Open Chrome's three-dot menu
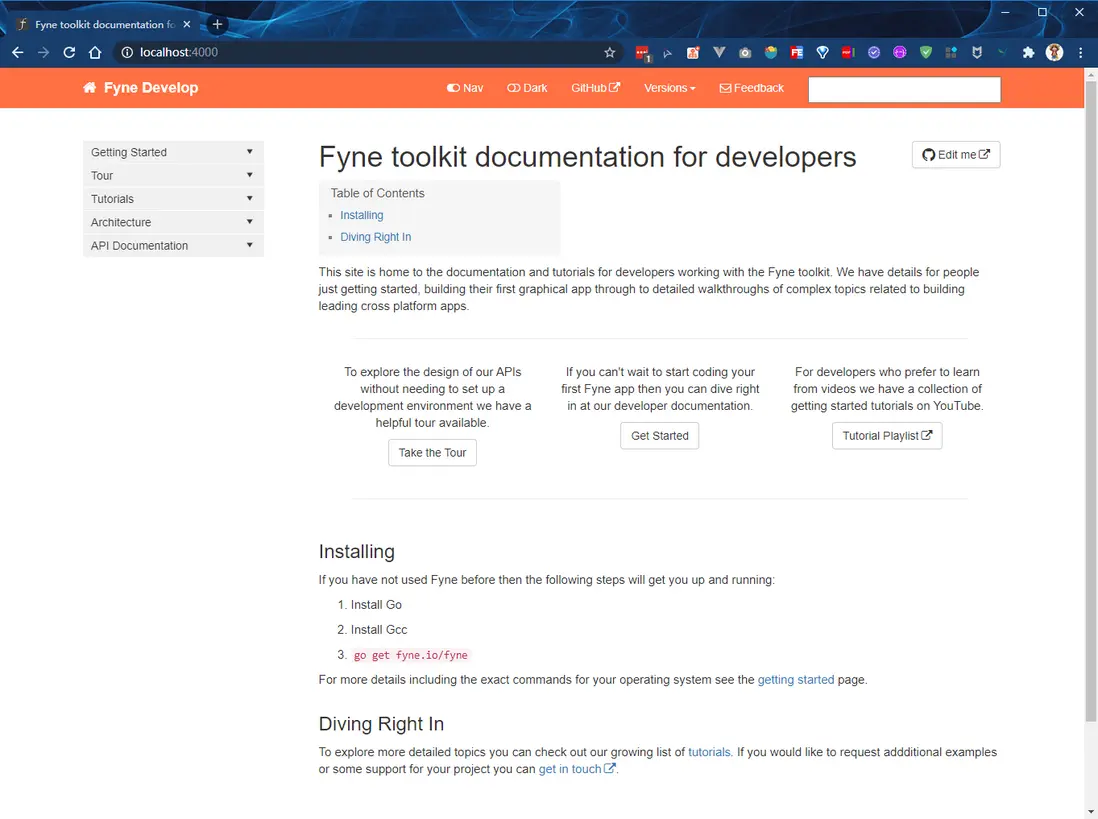This screenshot has height=819, width=1098. tap(1081, 53)
